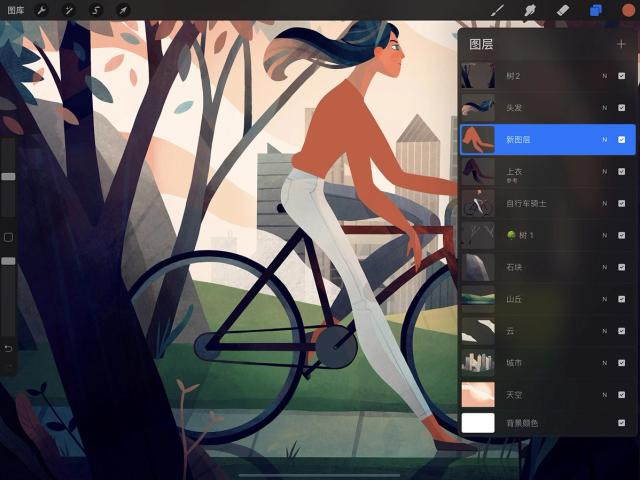
Task: Uncheck visibility of 背景颜色 layer
Action: click(x=621, y=423)
